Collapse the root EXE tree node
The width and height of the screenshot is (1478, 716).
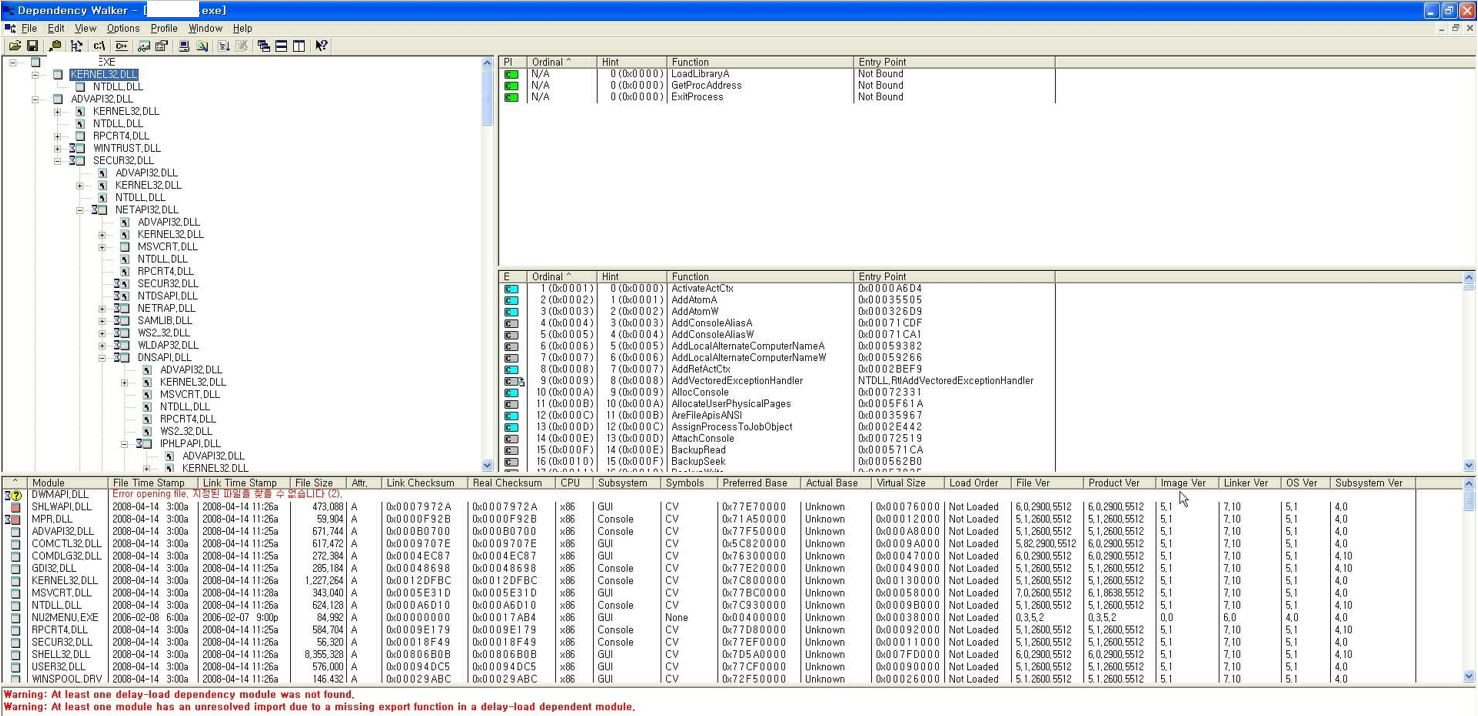tap(12, 62)
